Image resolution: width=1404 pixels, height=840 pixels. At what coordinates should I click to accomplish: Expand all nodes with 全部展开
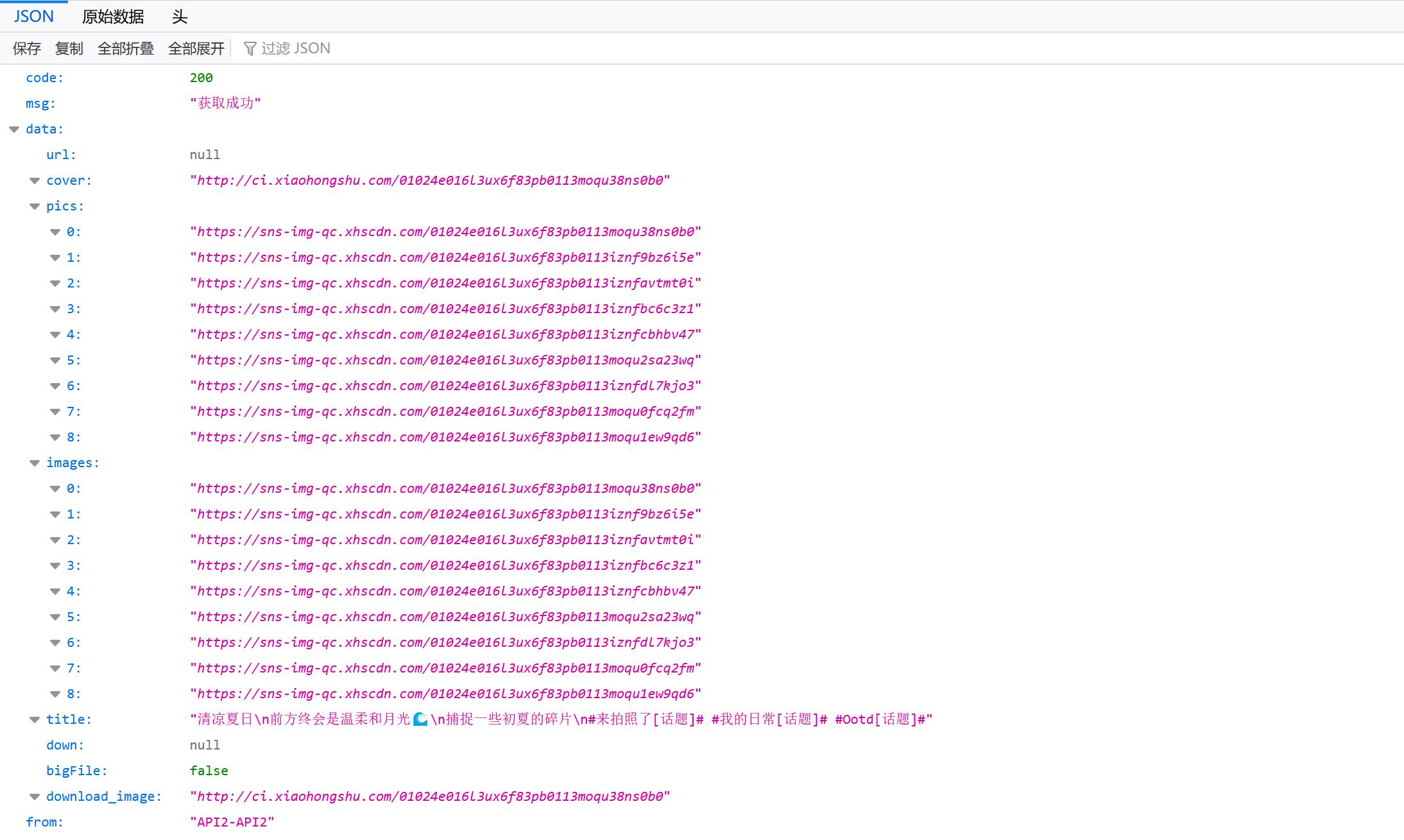(196, 48)
